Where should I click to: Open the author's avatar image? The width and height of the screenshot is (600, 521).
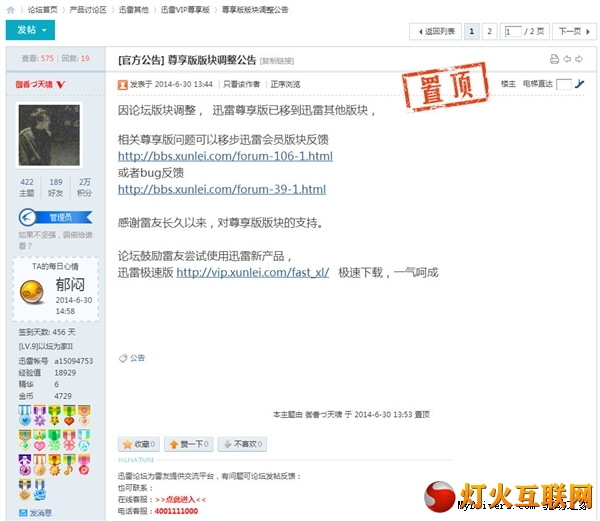49,135
